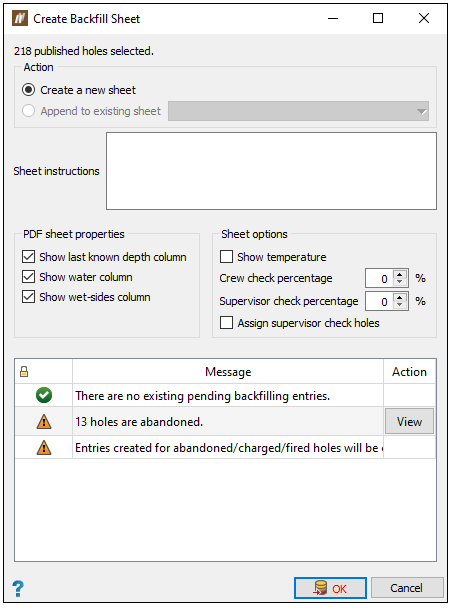Viewport: 454px width, 610px height.
Task: Check Assign supervisor check holes
Action: [226, 323]
